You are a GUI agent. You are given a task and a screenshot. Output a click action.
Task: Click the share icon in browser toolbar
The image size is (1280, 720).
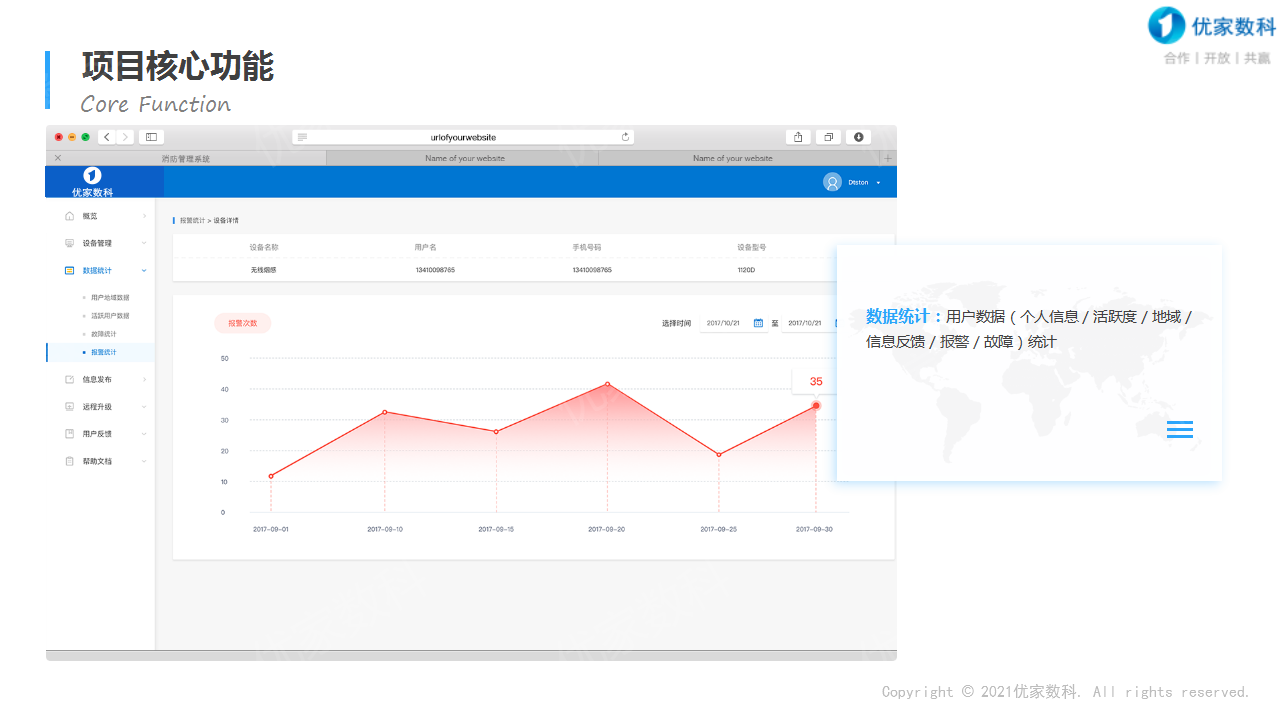click(798, 137)
